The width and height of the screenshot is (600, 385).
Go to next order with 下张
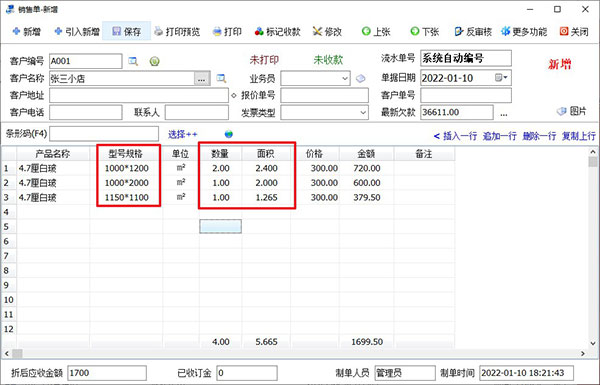425,31
